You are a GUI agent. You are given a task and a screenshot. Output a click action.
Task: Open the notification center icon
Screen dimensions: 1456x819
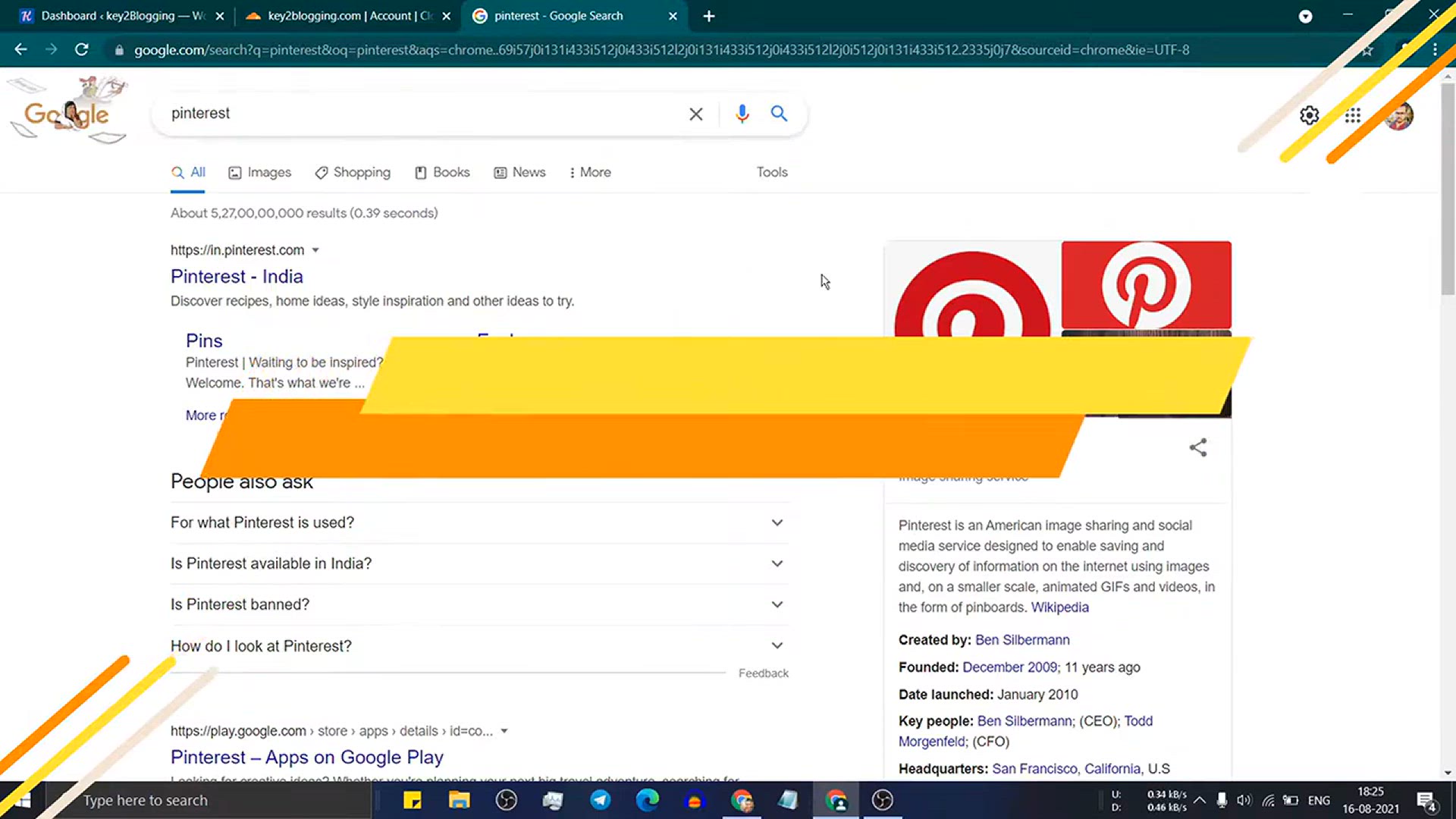[x=1426, y=801]
